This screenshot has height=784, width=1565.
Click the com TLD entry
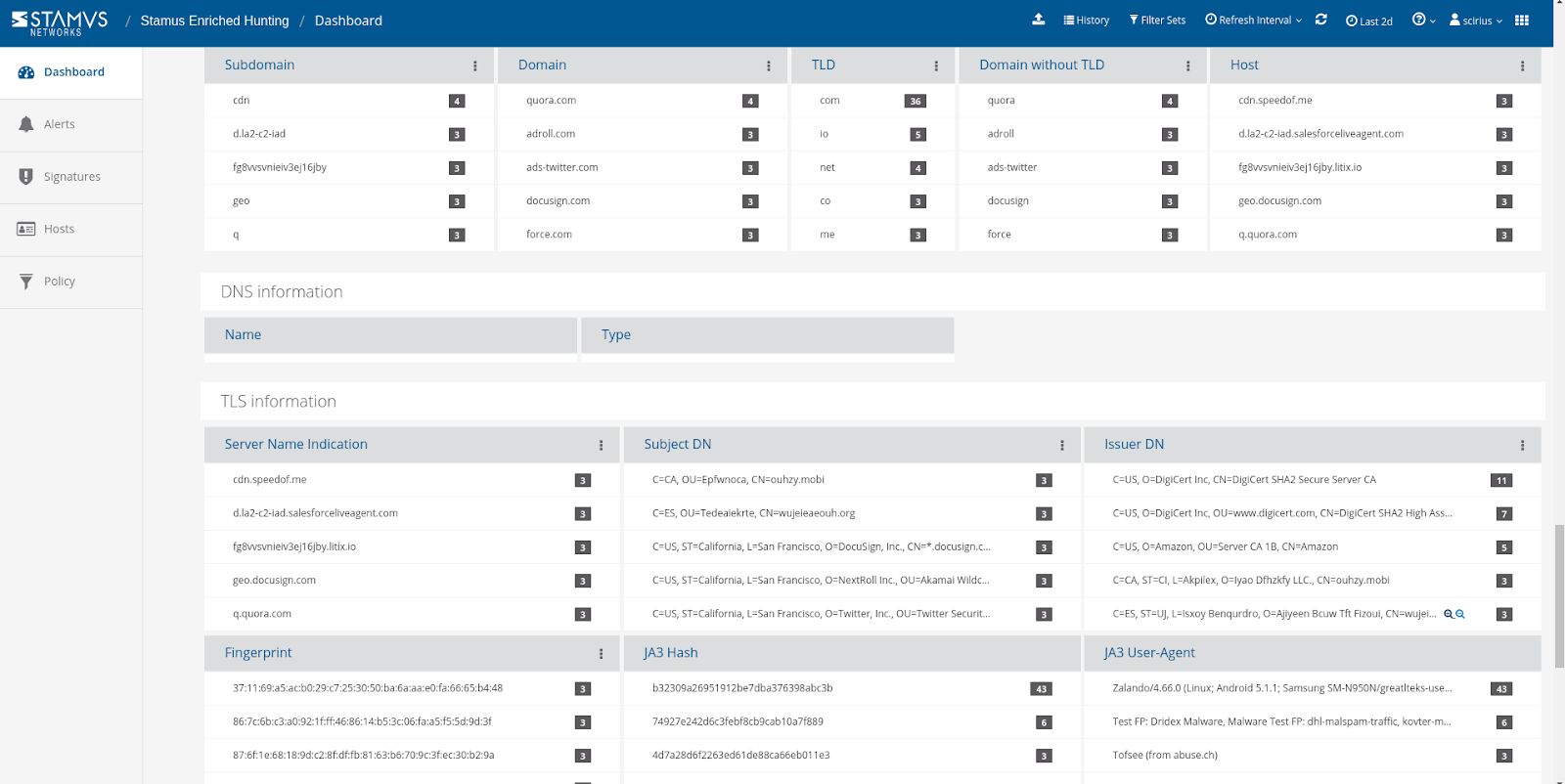point(829,101)
